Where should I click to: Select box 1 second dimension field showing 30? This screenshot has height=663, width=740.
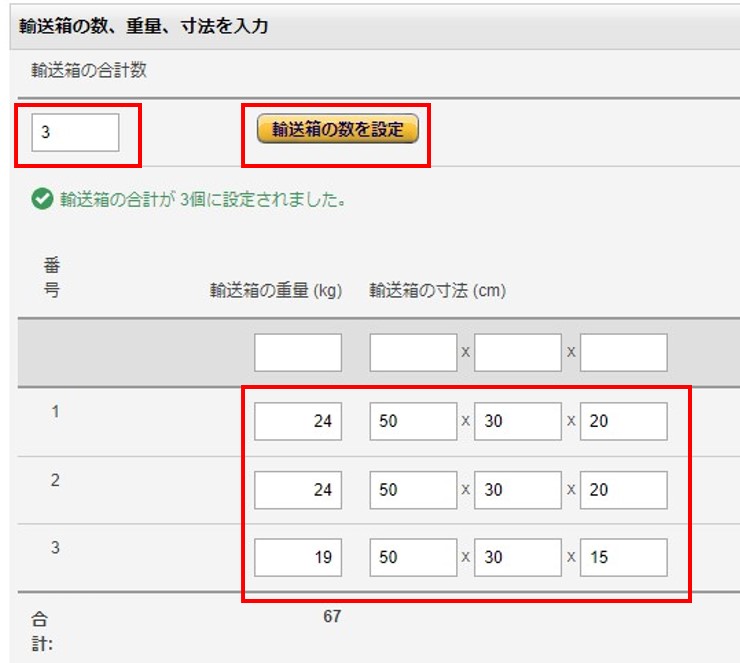coord(518,421)
